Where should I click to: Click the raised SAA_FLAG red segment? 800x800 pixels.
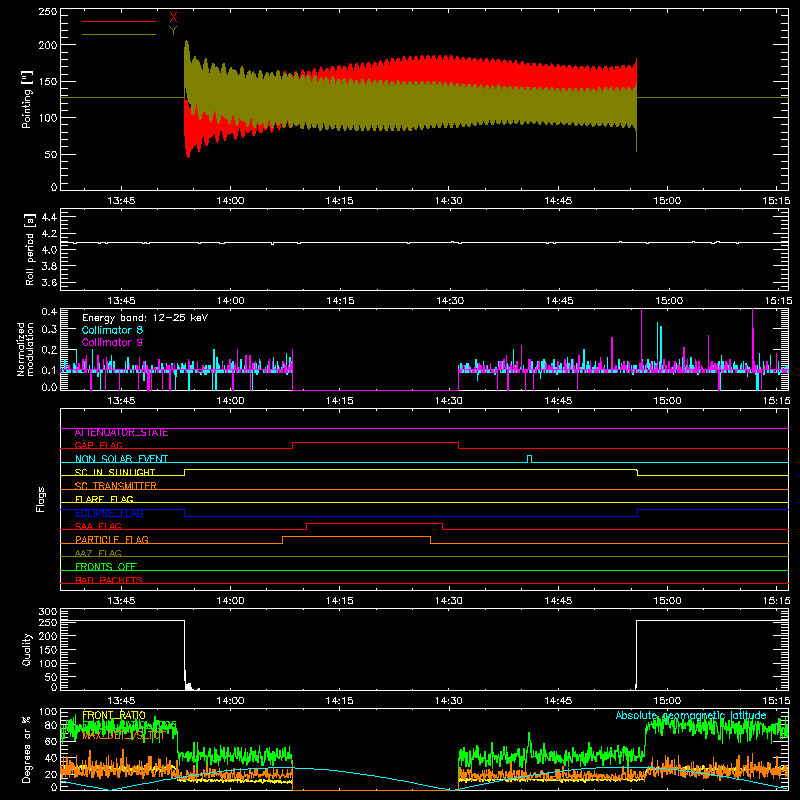[374, 523]
